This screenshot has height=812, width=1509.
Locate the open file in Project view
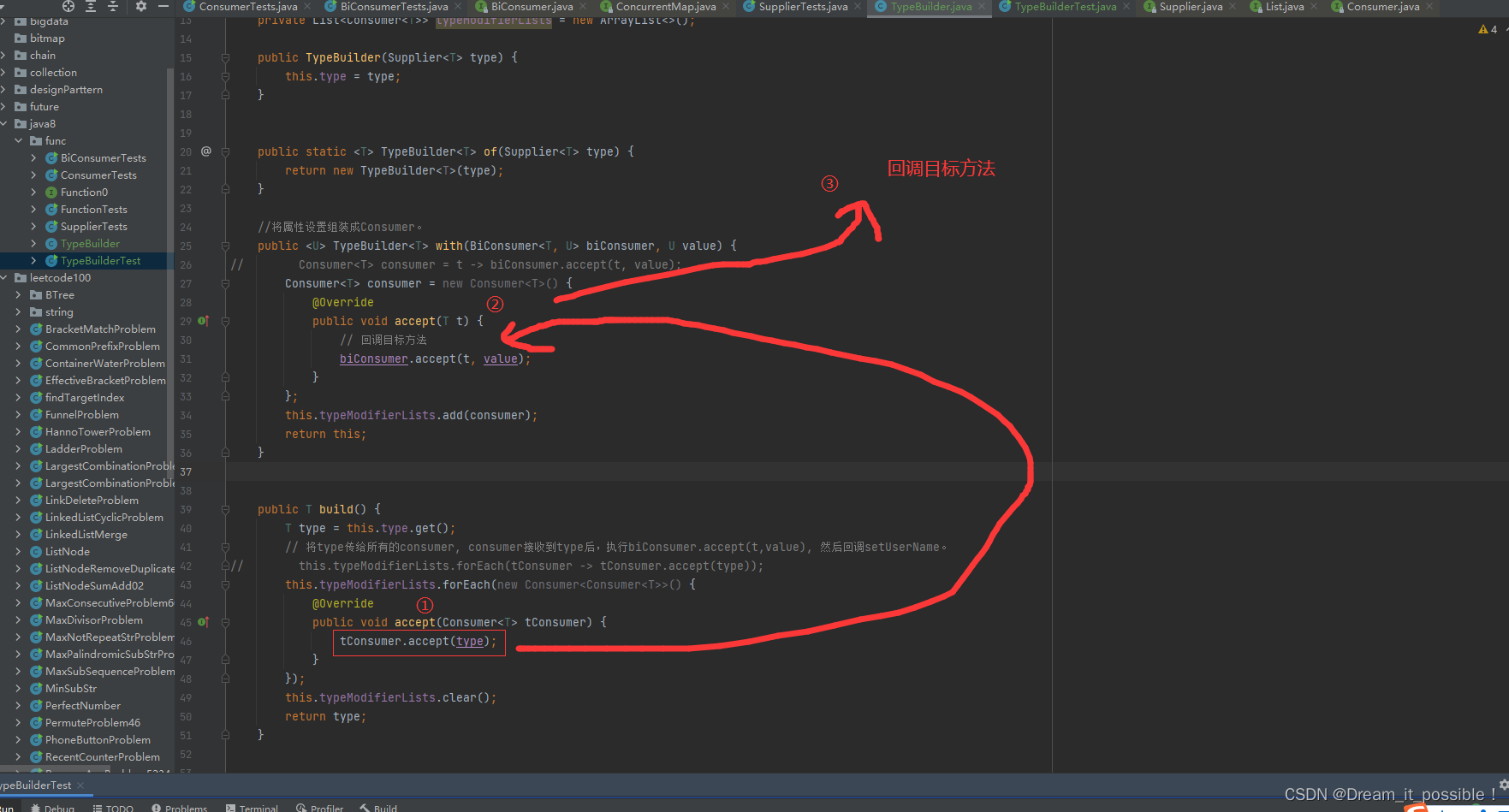[68, 6]
